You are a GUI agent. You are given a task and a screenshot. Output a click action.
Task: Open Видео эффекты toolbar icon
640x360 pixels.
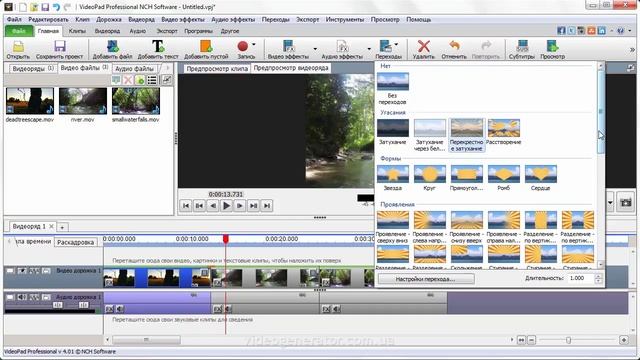click(x=289, y=46)
